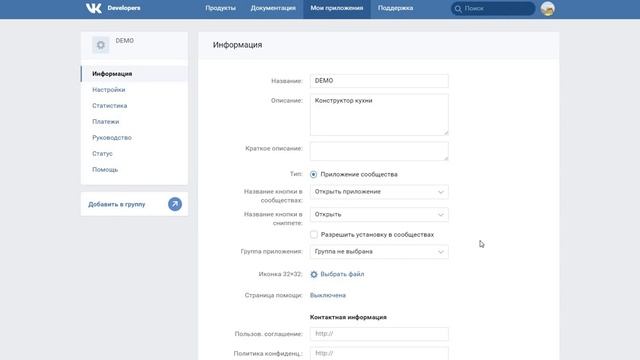Click the search magnifier icon

click(x=458, y=9)
